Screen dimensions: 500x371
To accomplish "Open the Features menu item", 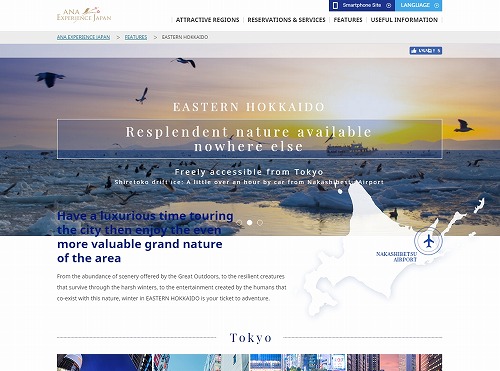I will tap(348, 20).
